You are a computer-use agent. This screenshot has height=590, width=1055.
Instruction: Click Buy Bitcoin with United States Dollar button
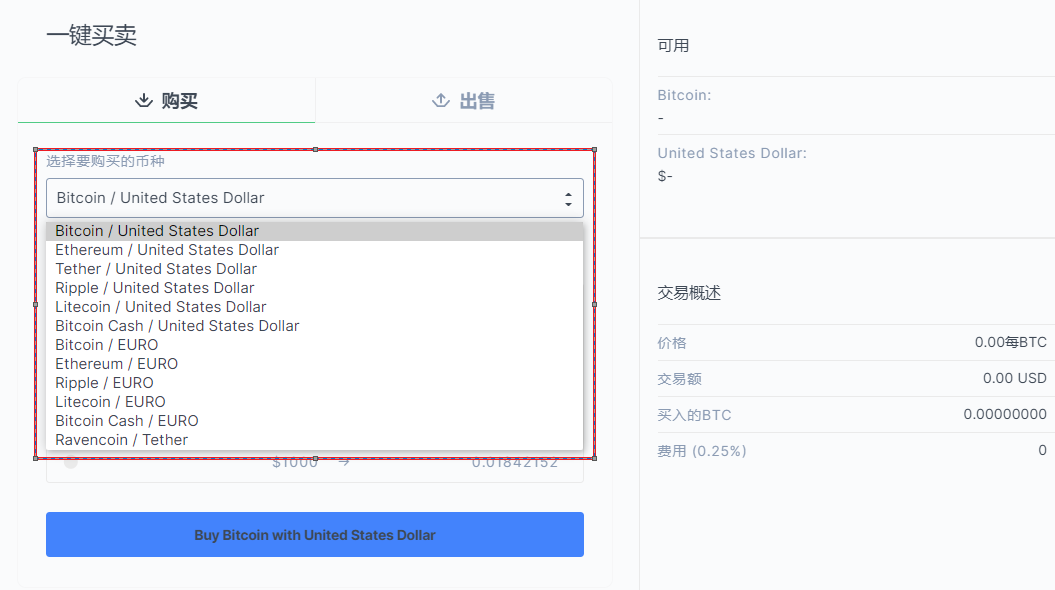pos(315,535)
